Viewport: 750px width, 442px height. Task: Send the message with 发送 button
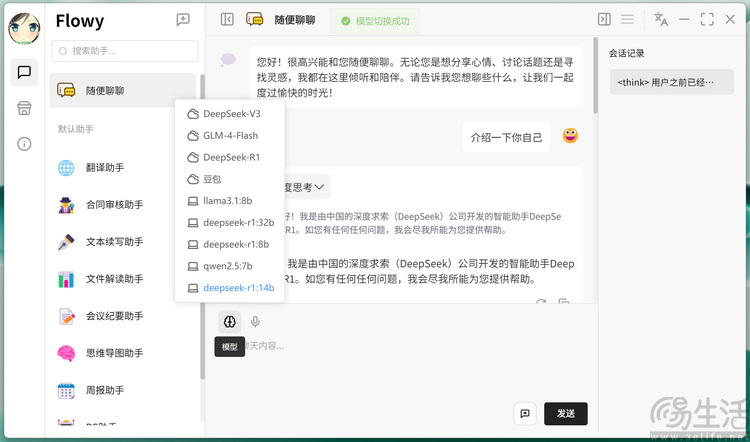[x=566, y=414]
